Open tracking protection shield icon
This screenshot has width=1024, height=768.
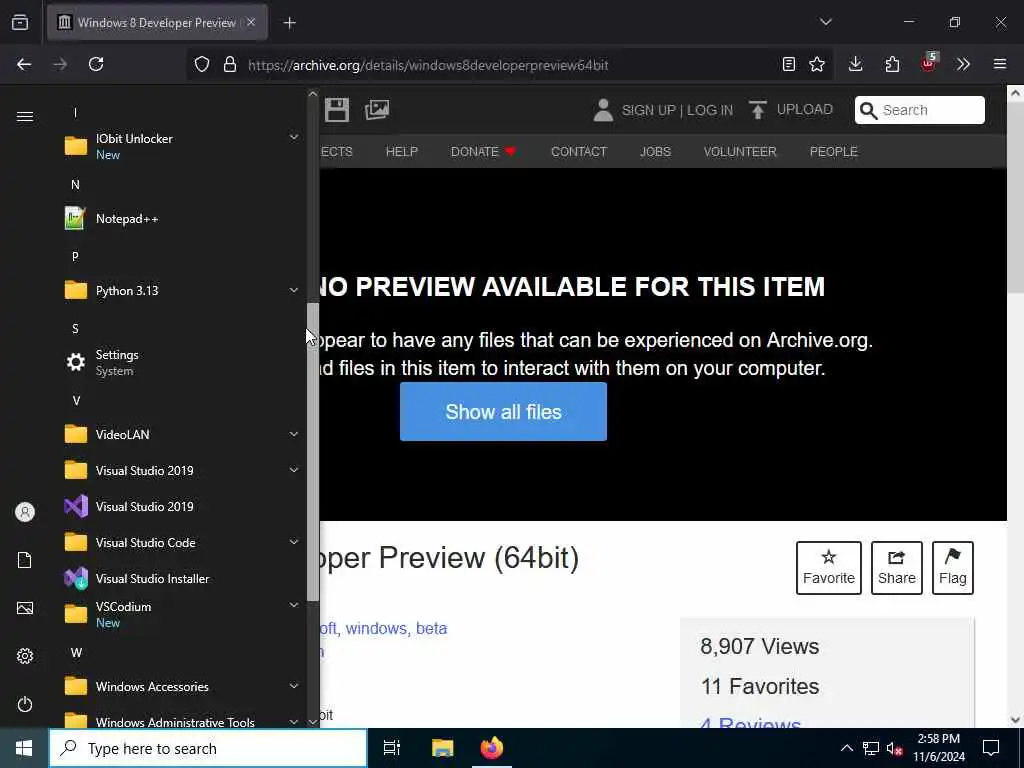tap(202, 64)
